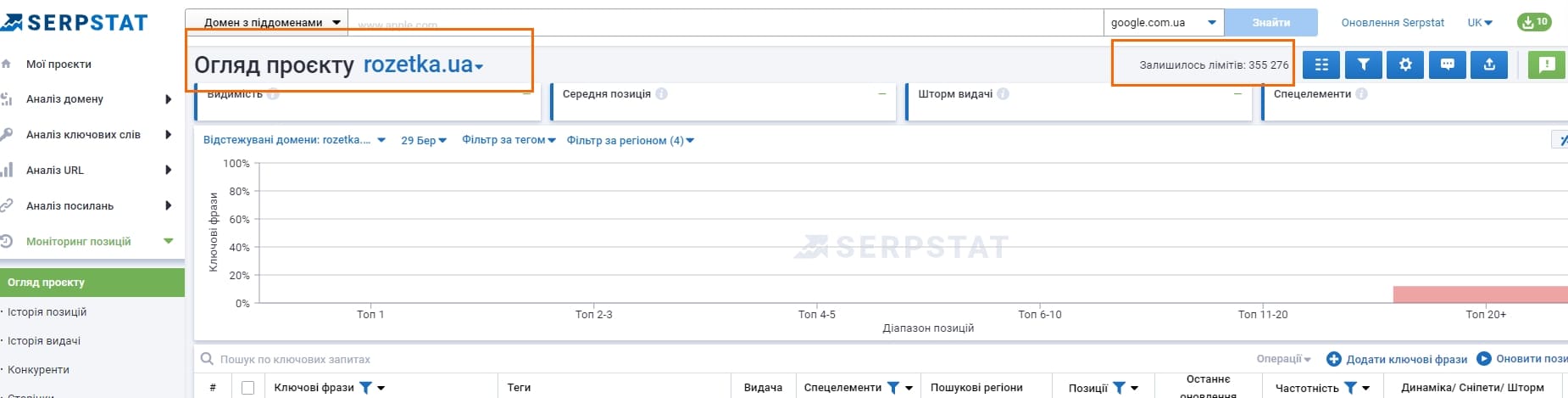This screenshot has width=1568, height=398.
Task: Open the UK language dropdown
Action: click(x=1480, y=23)
